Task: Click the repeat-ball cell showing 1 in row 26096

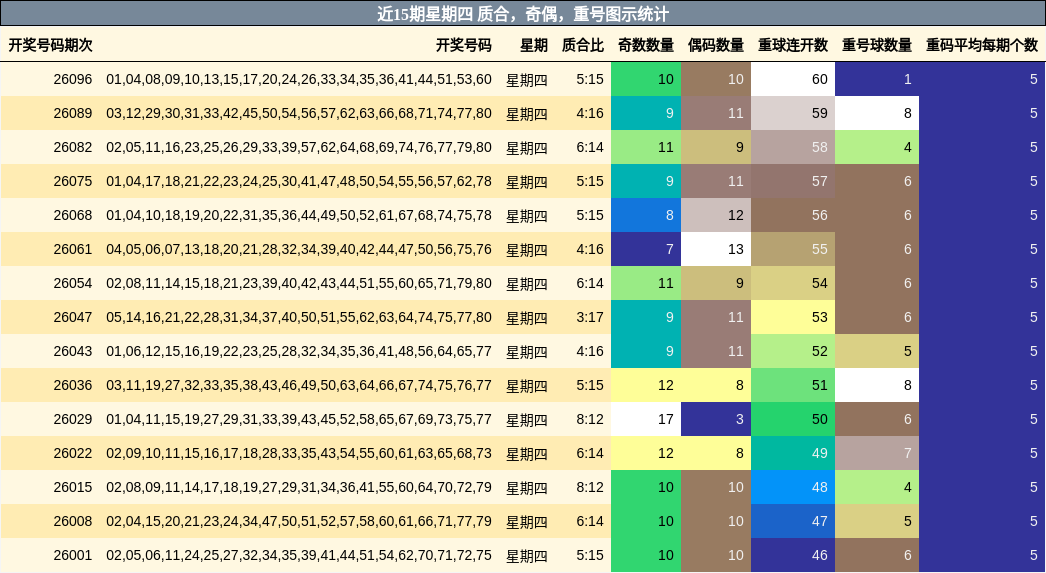Action: click(877, 79)
